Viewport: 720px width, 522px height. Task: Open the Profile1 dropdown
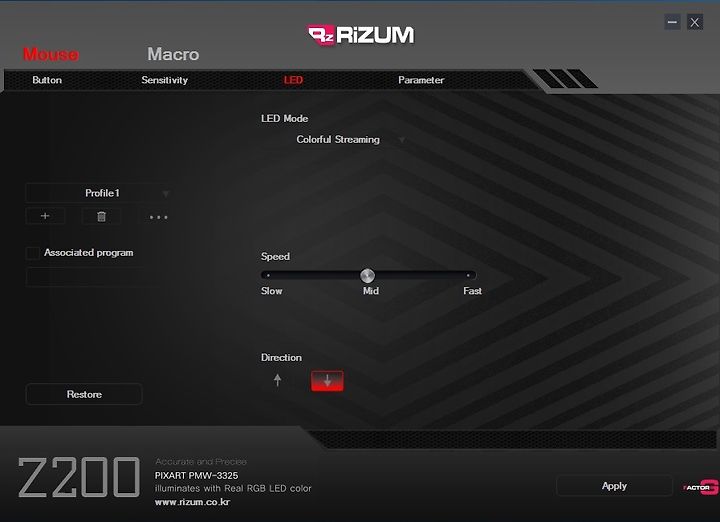click(99, 193)
